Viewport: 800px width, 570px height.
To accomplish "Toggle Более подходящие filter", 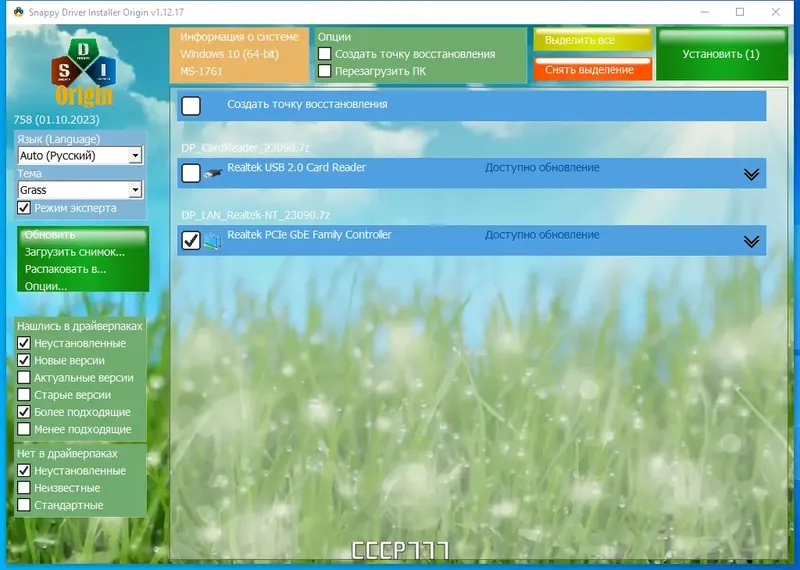I will click(24, 412).
